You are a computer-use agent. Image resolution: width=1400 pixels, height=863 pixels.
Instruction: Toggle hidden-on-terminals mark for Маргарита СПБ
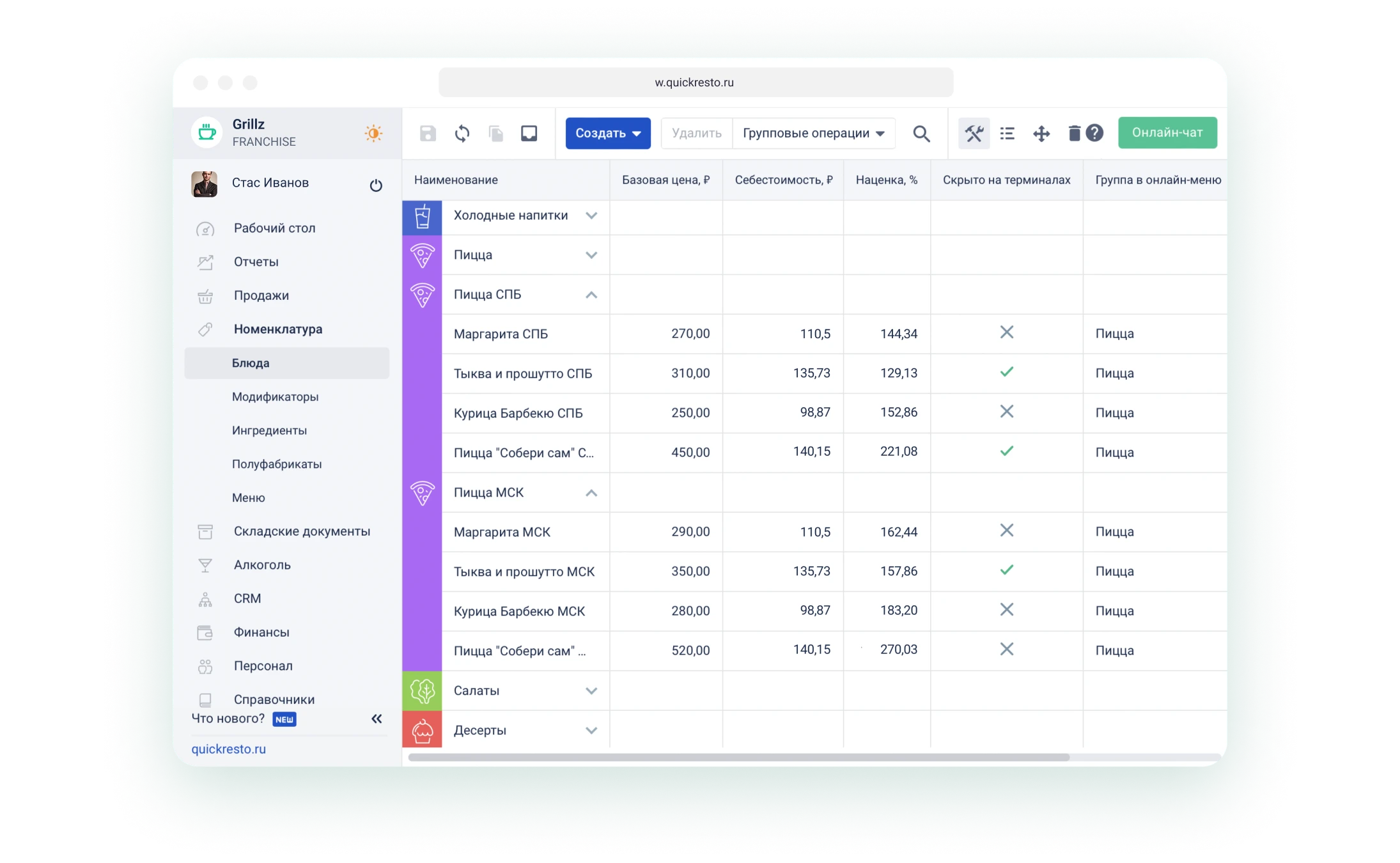tap(1006, 332)
